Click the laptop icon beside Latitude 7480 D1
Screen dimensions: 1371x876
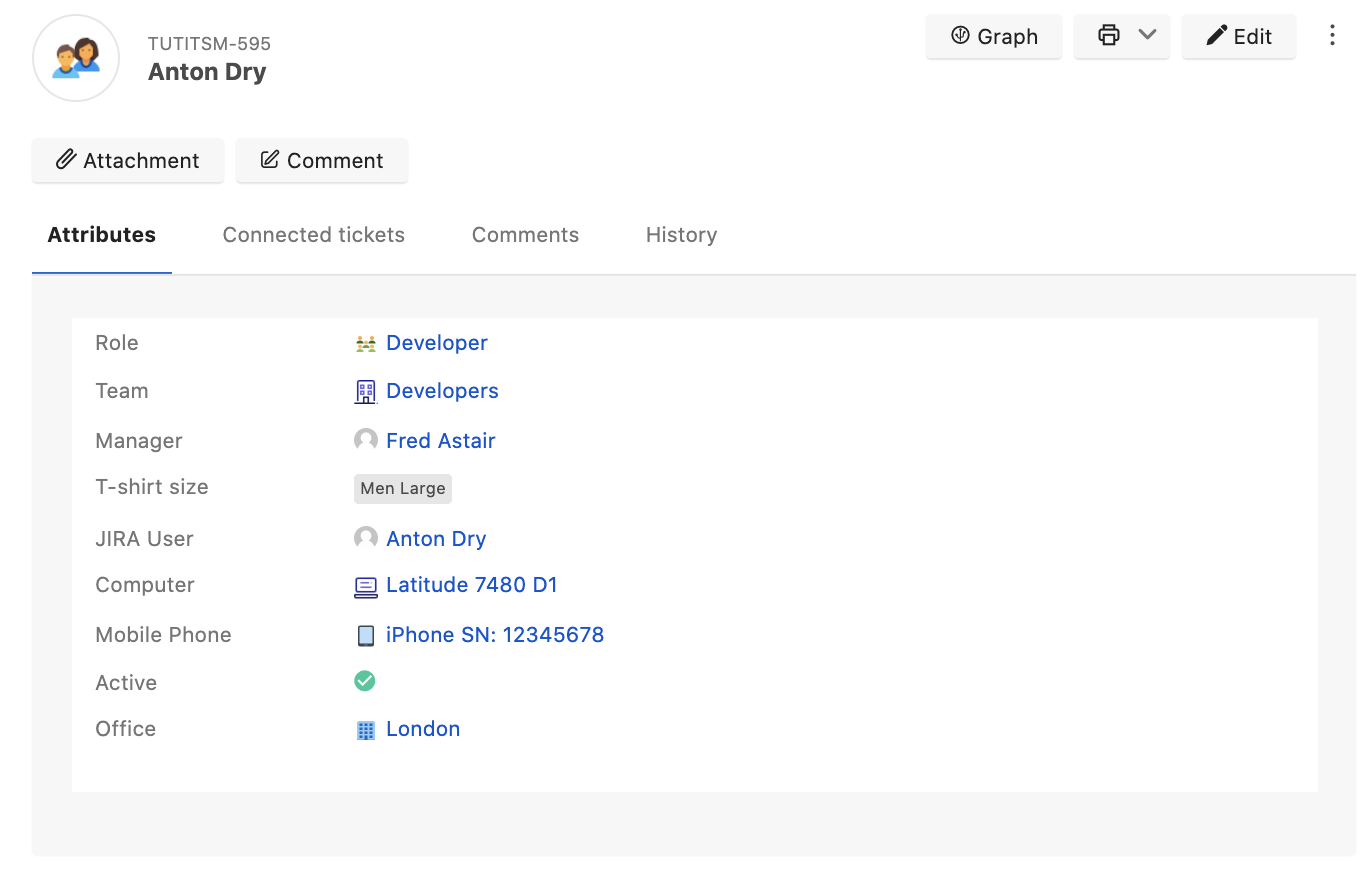point(365,587)
